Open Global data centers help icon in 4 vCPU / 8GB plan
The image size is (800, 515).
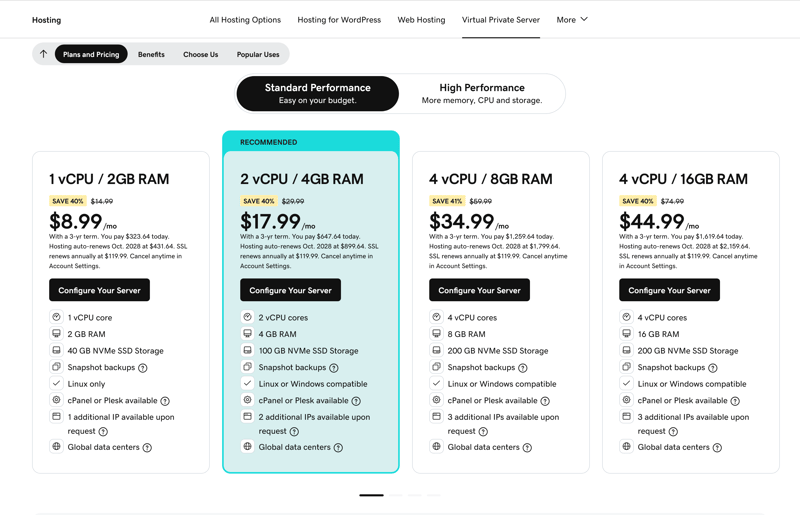pos(527,448)
